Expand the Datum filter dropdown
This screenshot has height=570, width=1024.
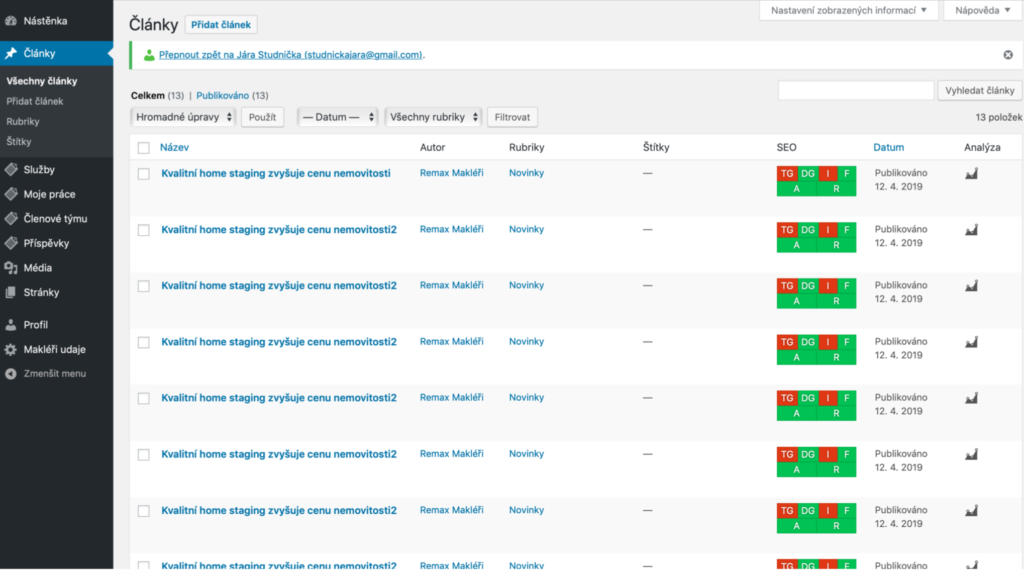pos(338,117)
